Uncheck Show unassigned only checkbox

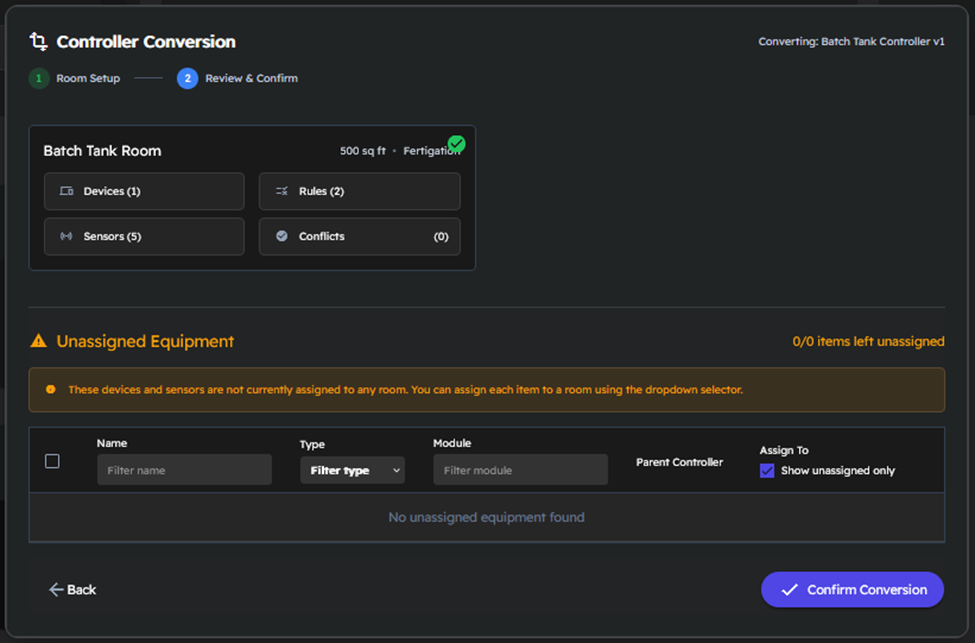tap(767, 471)
